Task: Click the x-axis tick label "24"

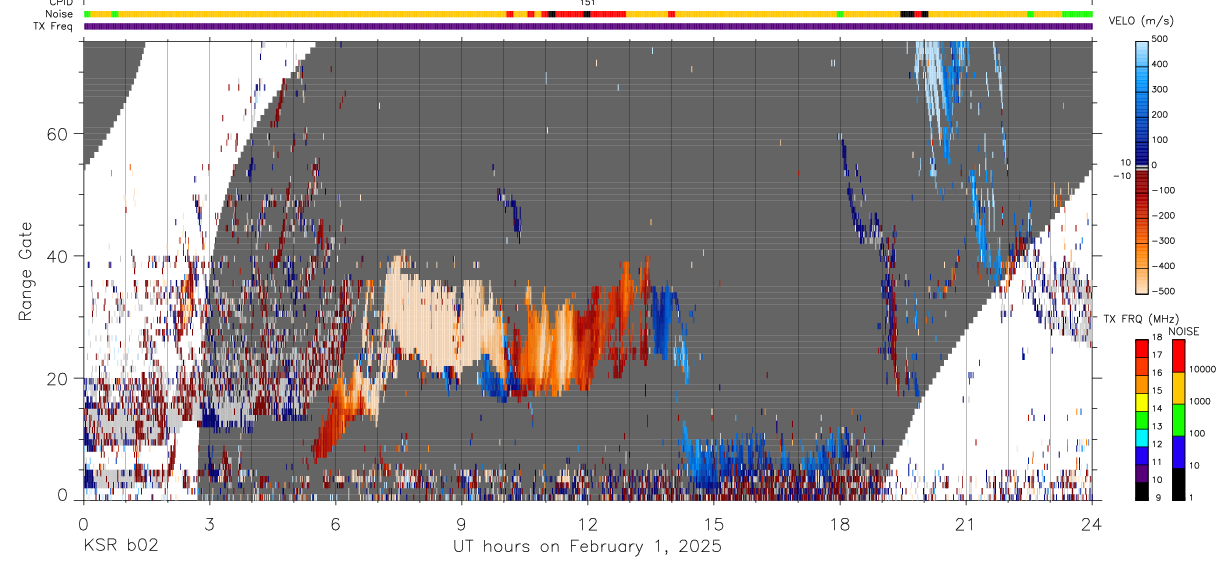Action: tap(1092, 523)
